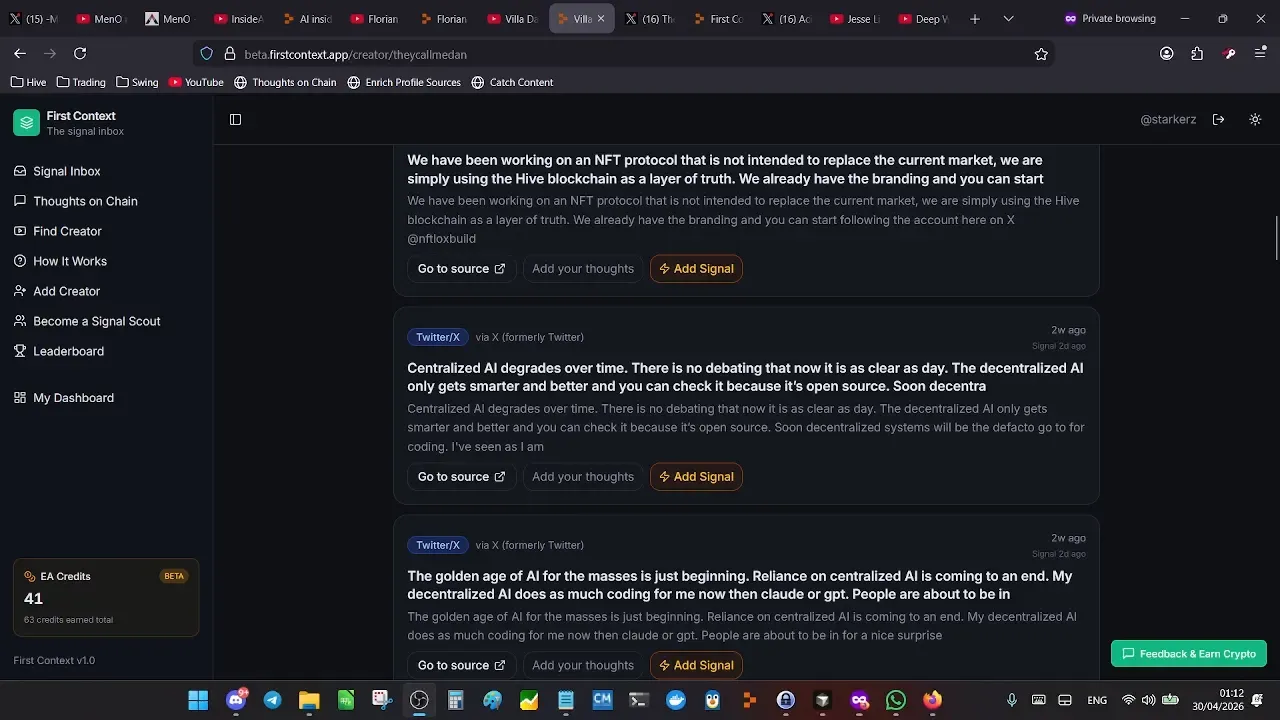Click the First Context logo icon
1280x720 pixels.
(27, 122)
